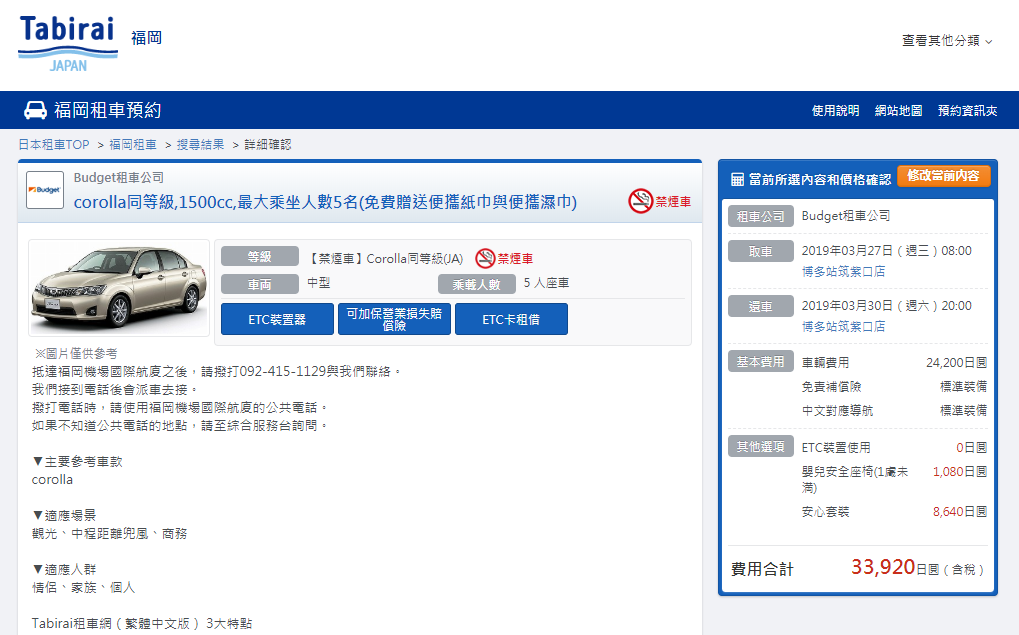
Task: Click the 詳細確認 breadcrumb text
Action: pyautogui.click(x=268, y=144)
